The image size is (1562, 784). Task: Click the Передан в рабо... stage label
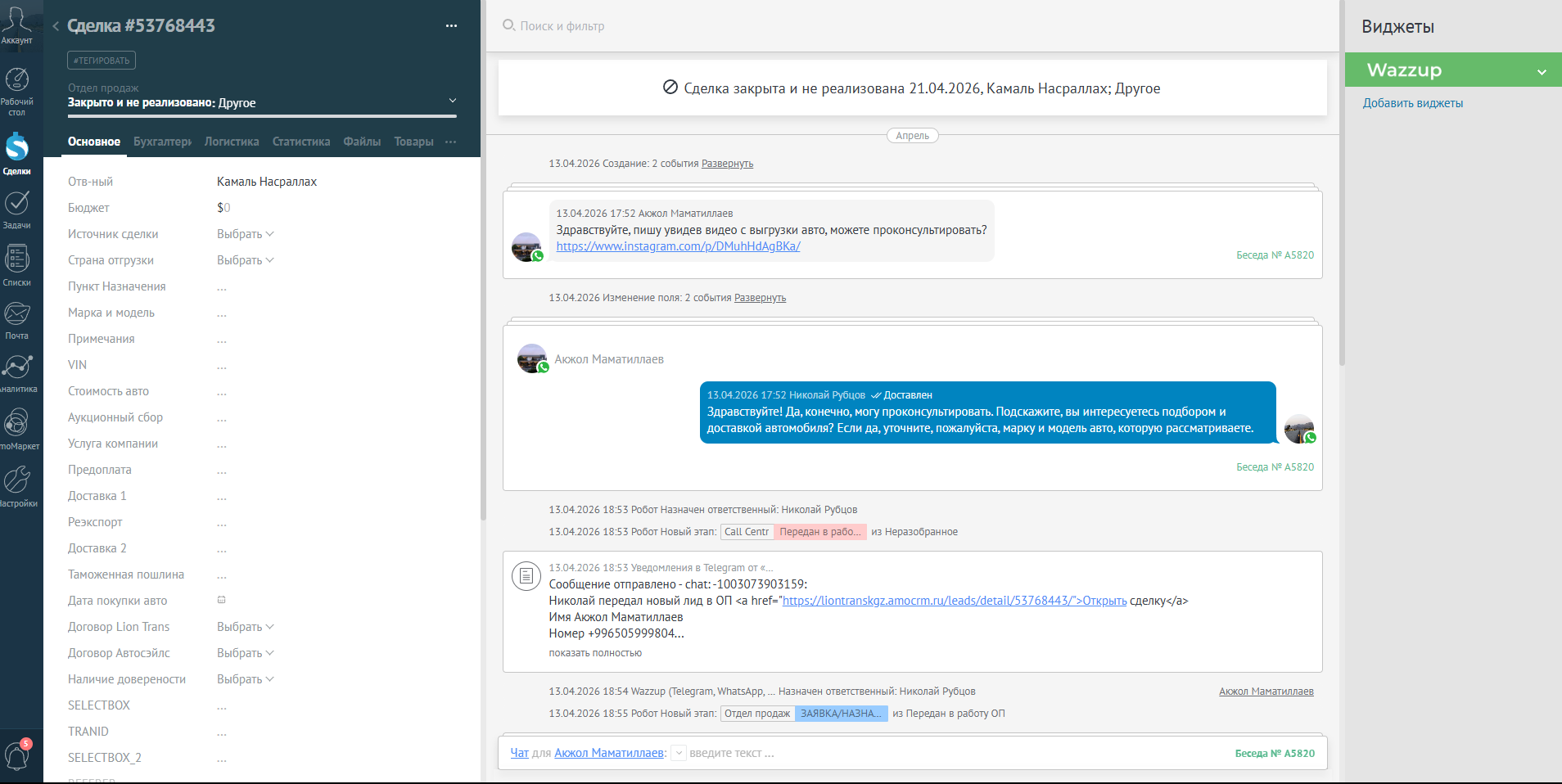820,532
